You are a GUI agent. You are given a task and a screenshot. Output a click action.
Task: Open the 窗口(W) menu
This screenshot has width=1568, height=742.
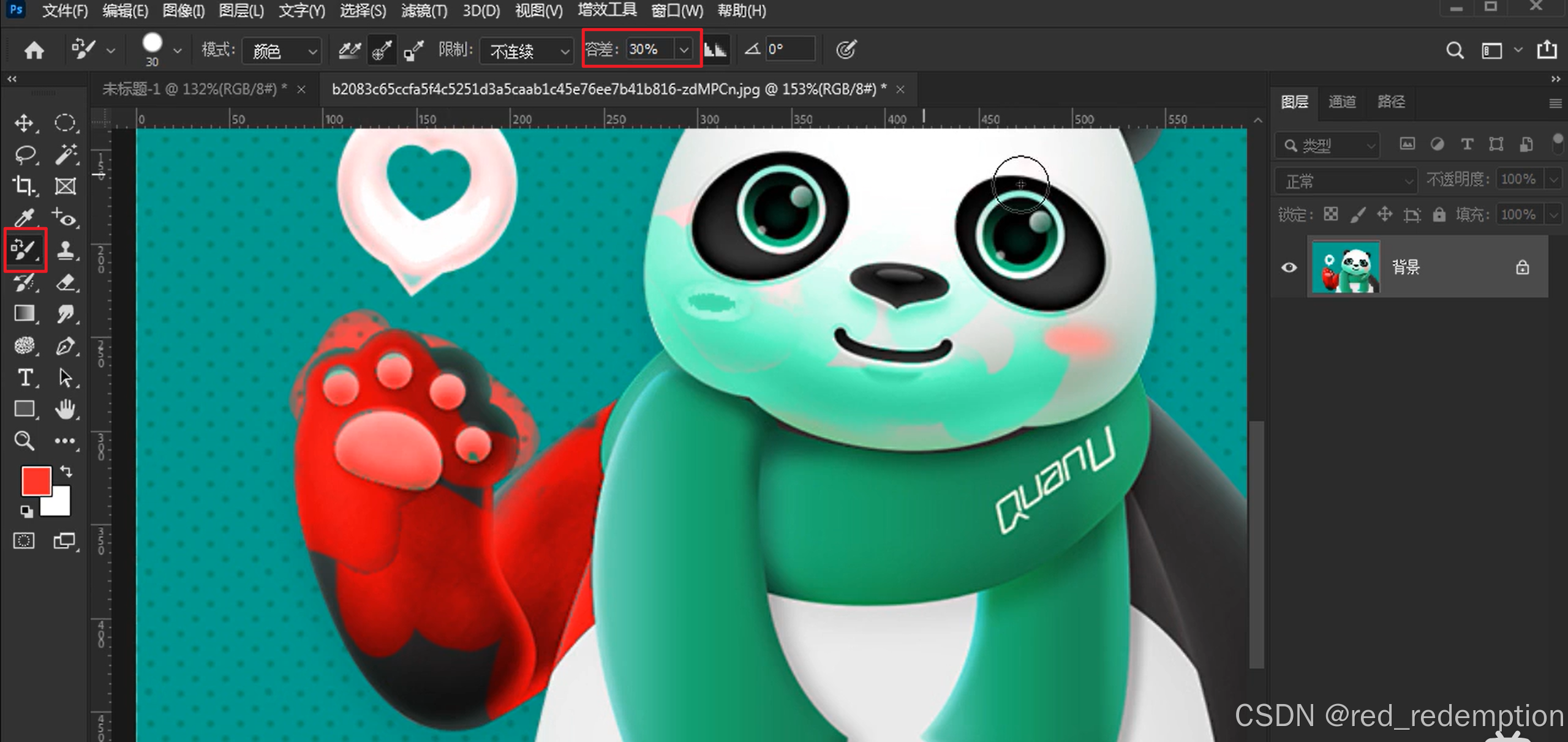[x=677, y=10]
